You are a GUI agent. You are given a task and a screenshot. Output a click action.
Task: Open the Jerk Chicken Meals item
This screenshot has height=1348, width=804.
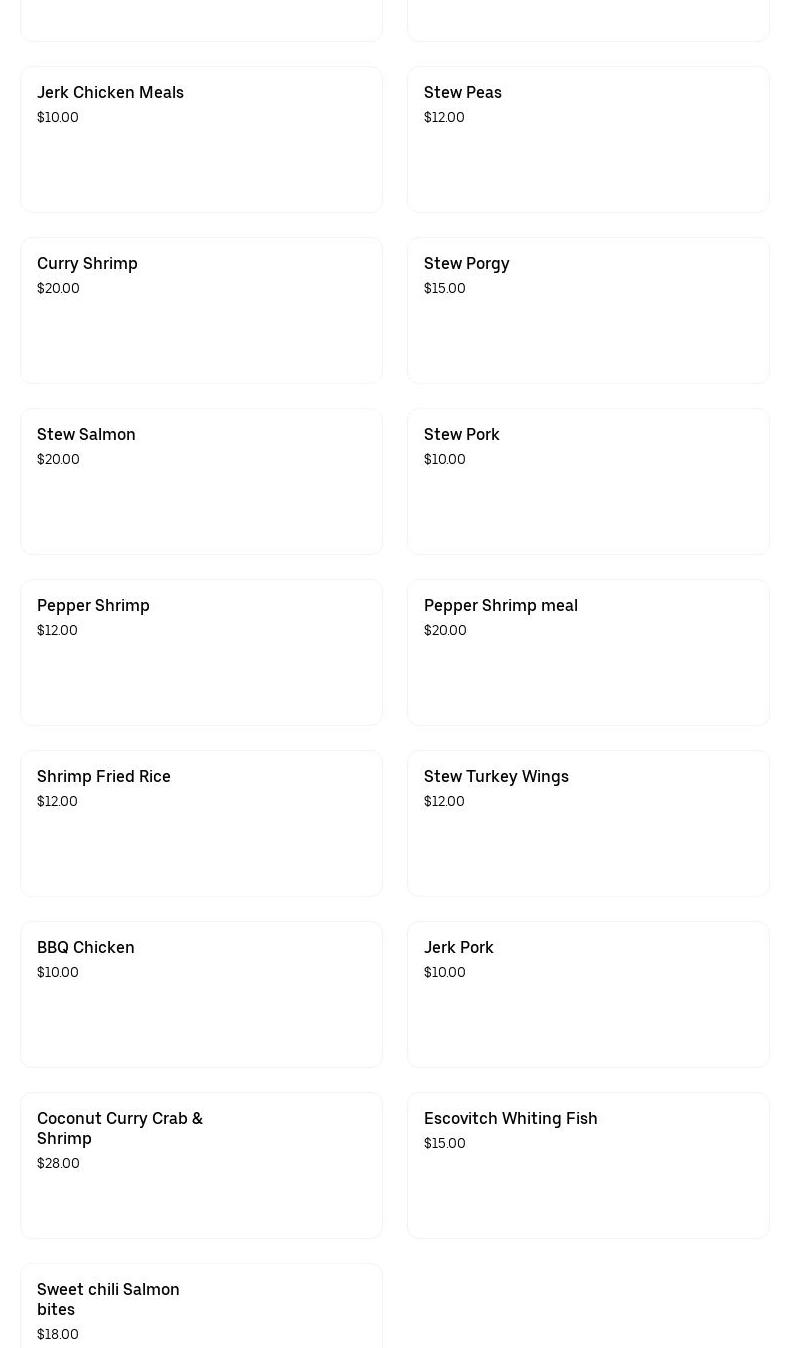[201, 140]
